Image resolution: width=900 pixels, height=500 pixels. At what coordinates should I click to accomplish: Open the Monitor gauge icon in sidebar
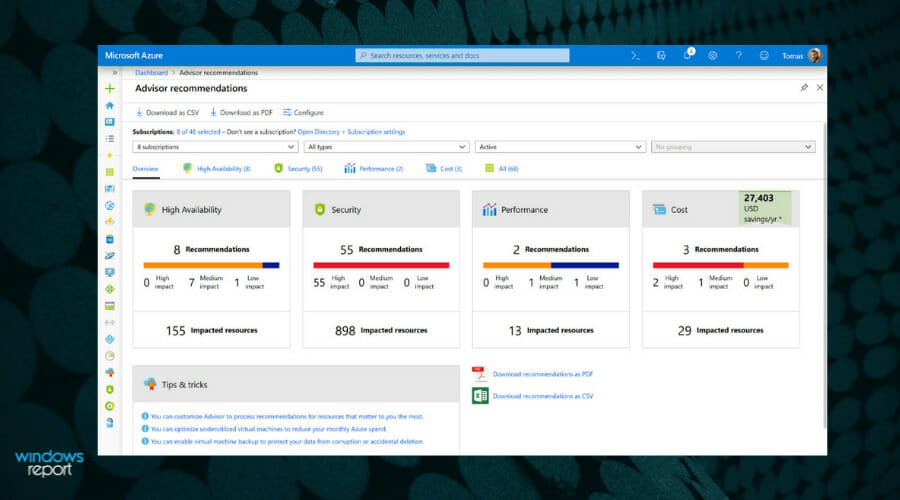[x=110, y=356]
